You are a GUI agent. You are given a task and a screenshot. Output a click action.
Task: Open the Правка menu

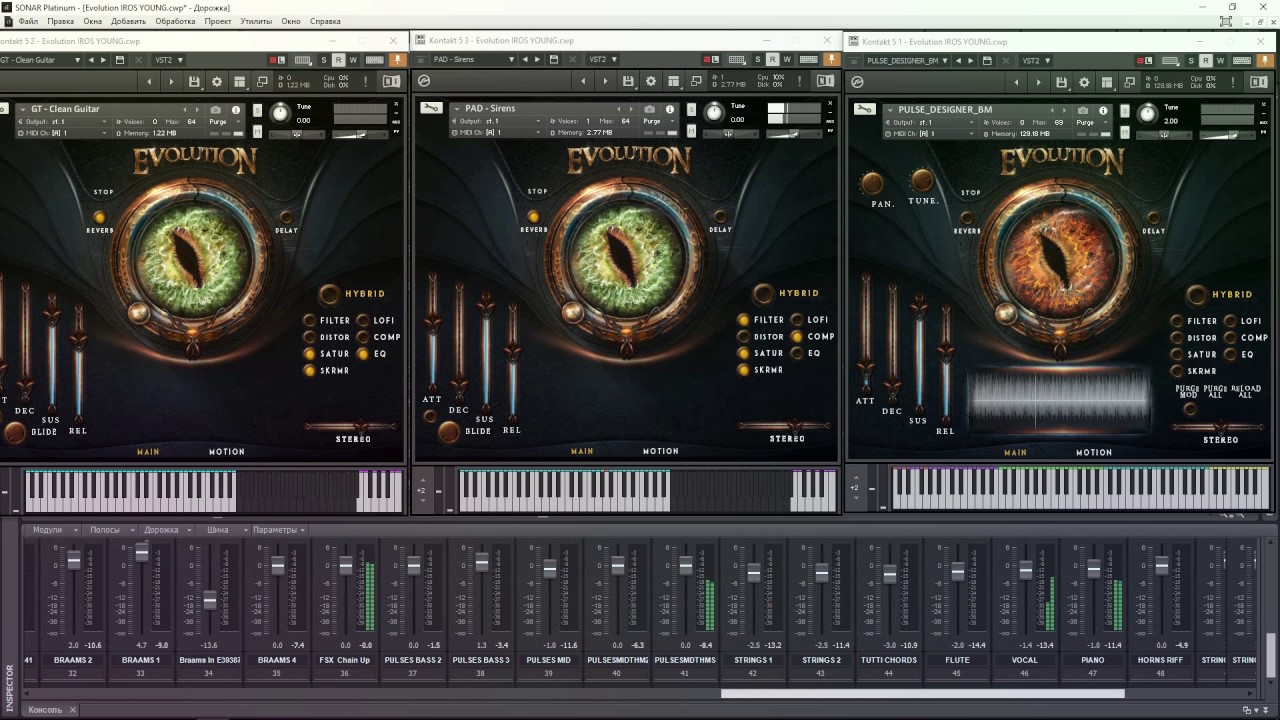[60, 21]
